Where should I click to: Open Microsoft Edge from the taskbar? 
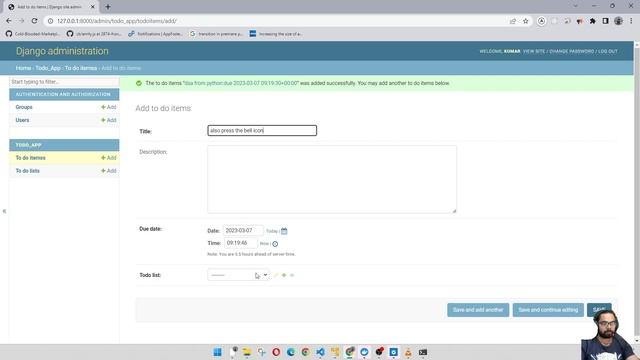291,352
